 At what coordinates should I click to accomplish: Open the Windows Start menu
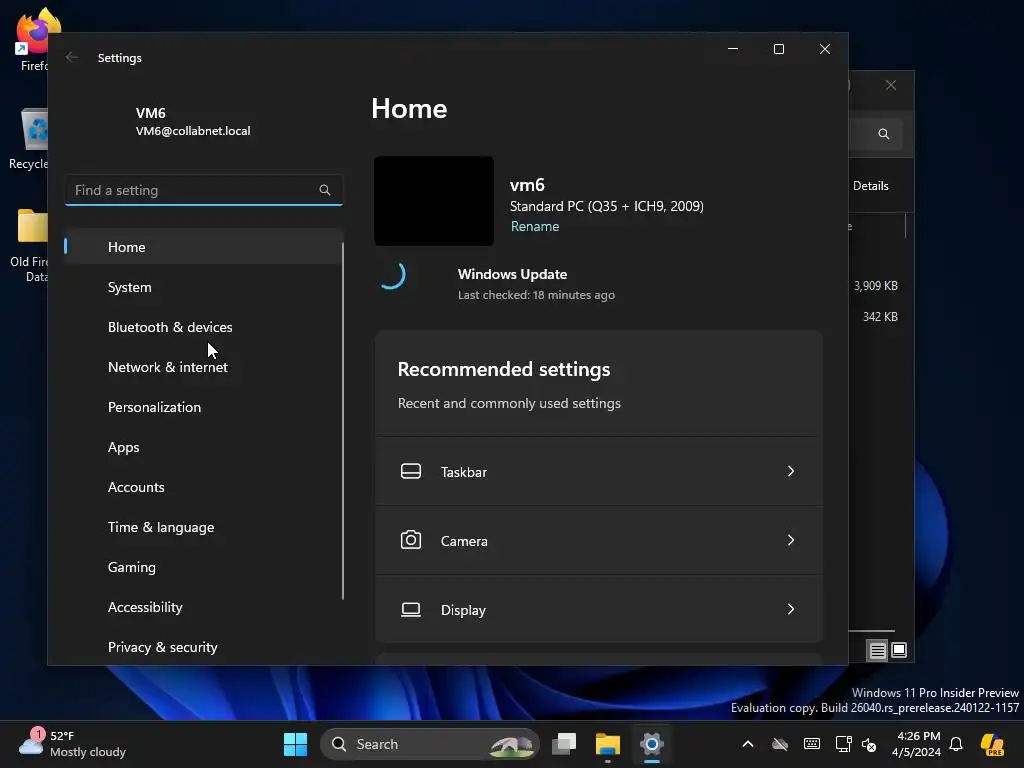click(x=295, y=744)
